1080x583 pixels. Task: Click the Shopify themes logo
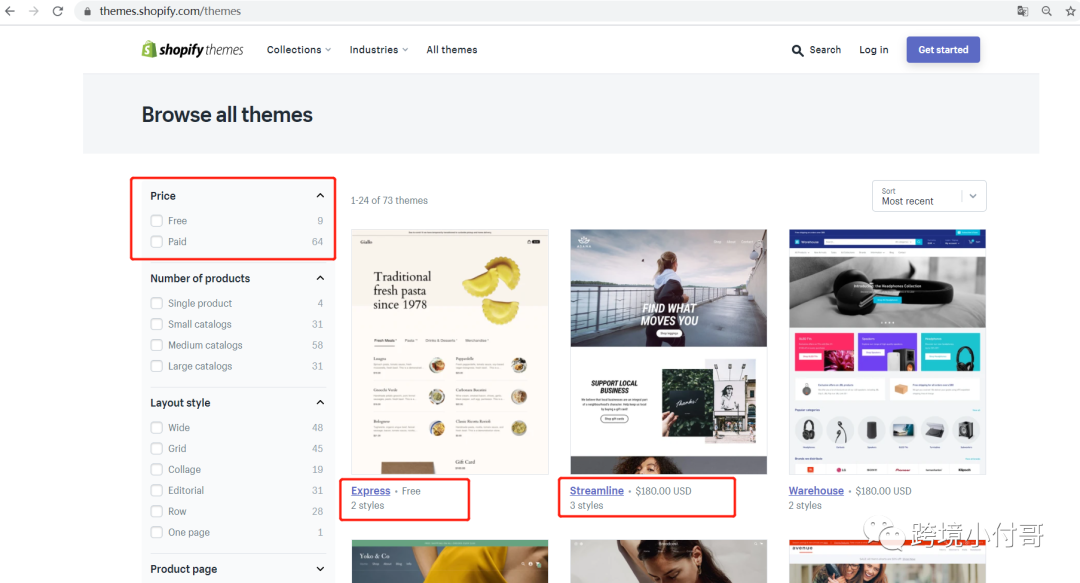click(192, 50)
